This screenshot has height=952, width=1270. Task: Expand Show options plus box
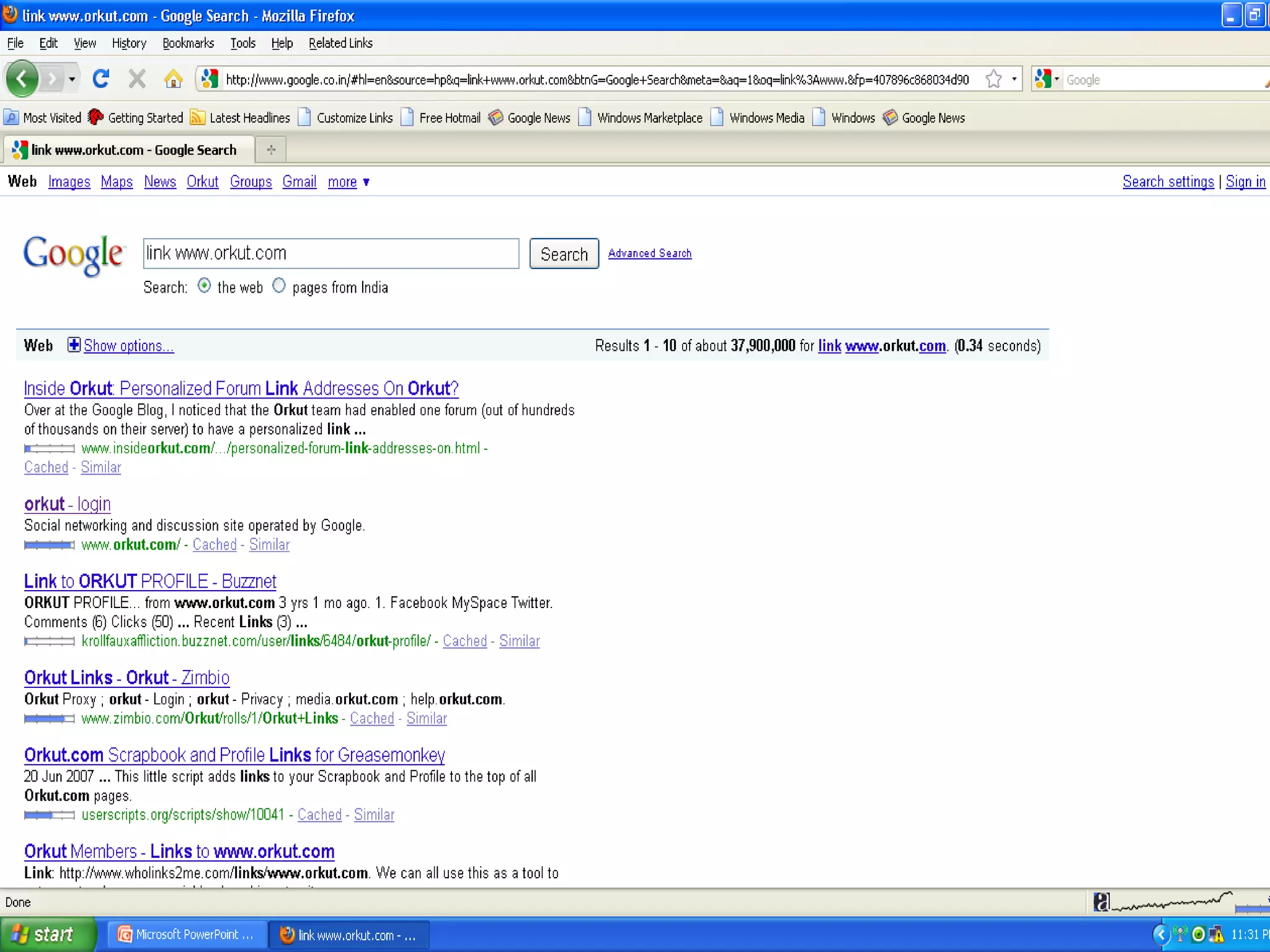[74, 345]
